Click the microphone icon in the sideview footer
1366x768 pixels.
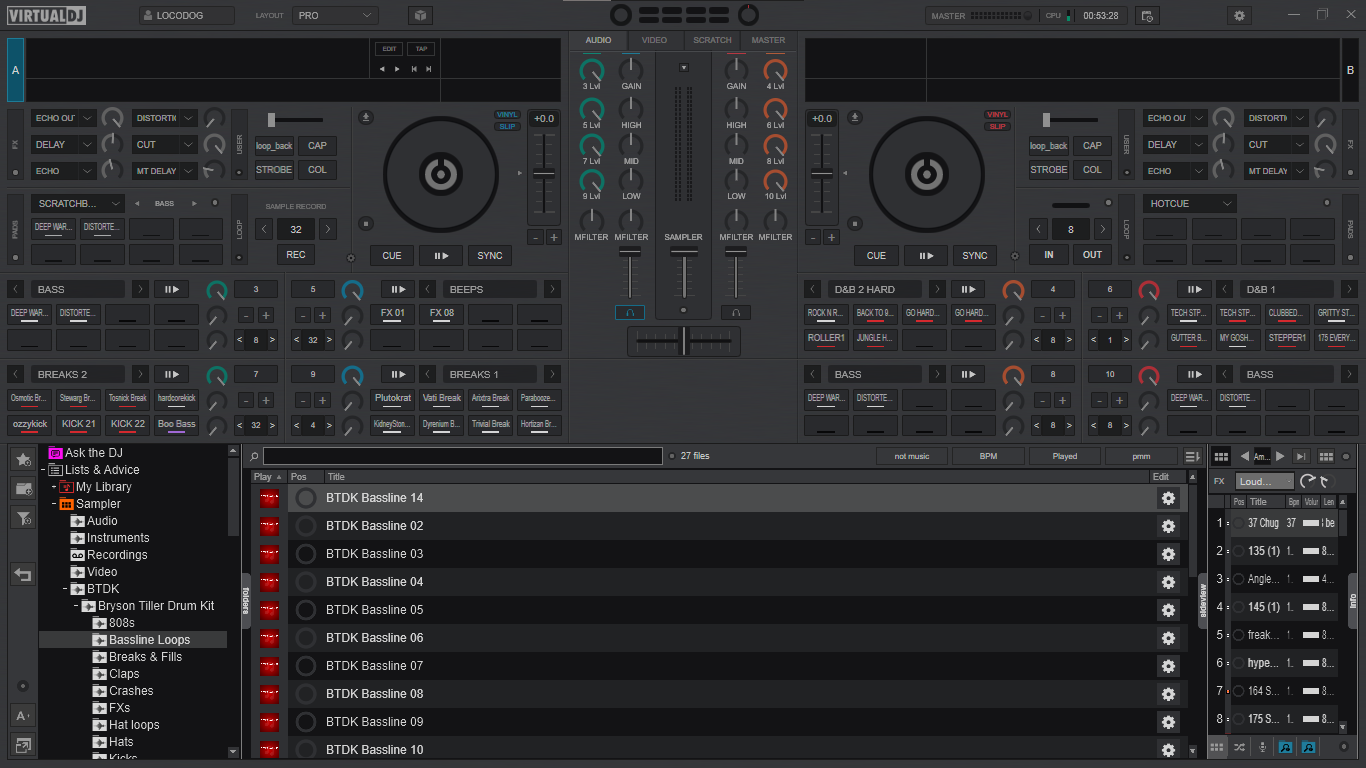tap(1263, 747)
